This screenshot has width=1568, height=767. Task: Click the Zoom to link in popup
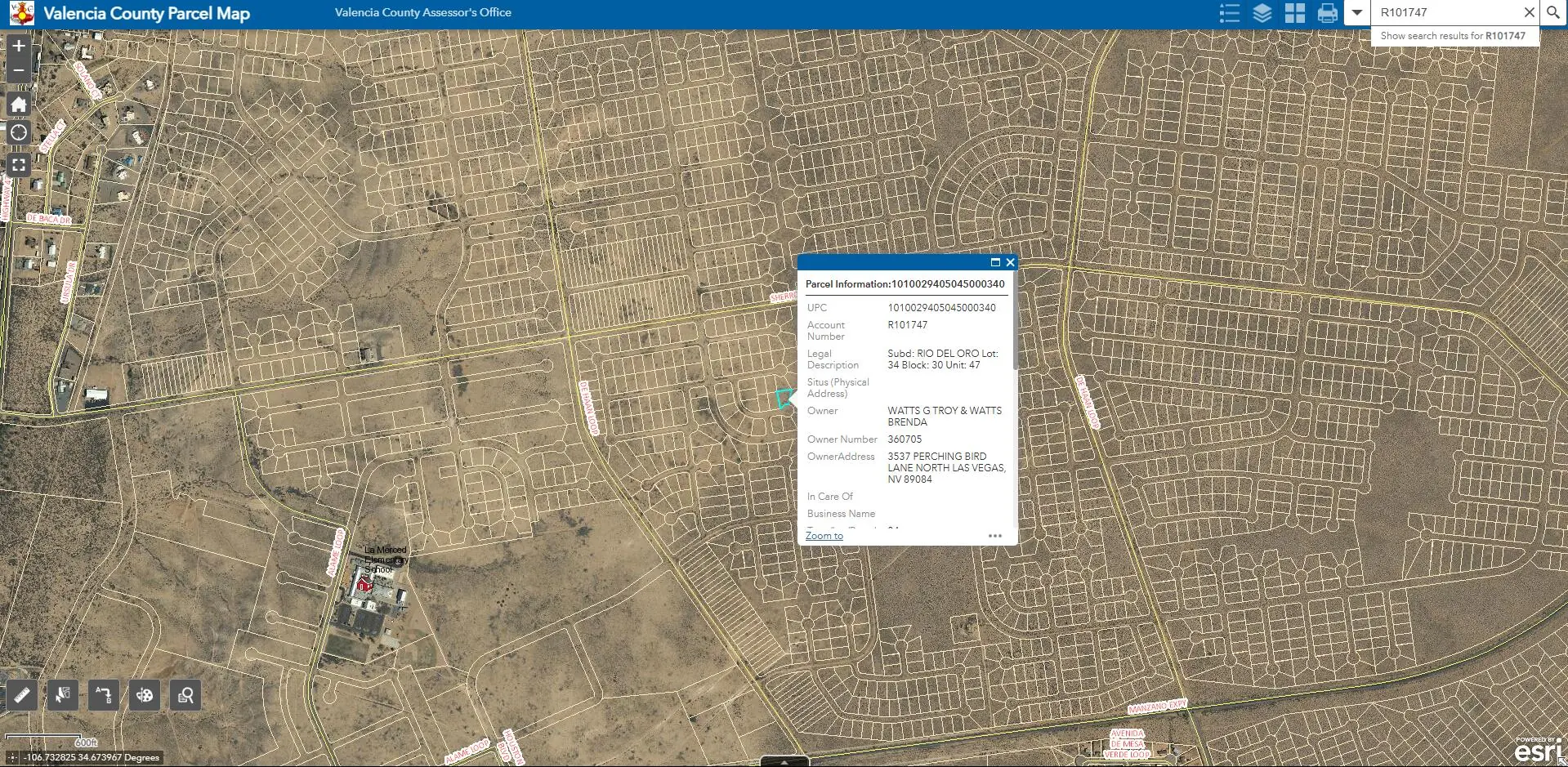click(x=824, y=536)
